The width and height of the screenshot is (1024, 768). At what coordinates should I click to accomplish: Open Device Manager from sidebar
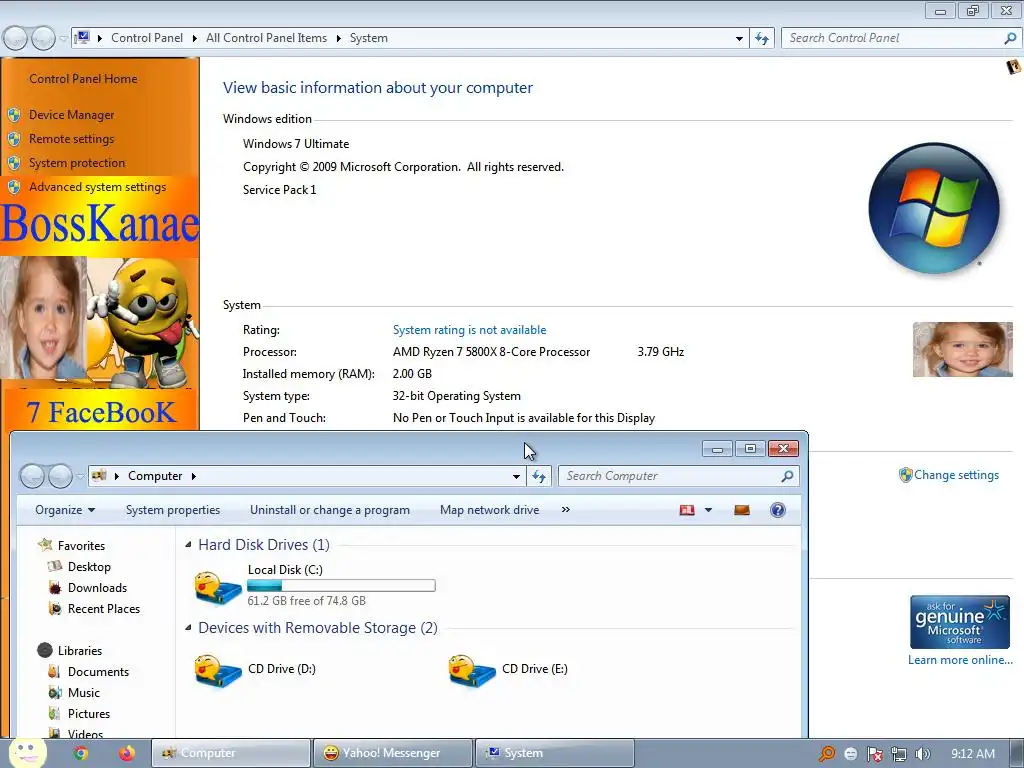[x=71, y=115]
